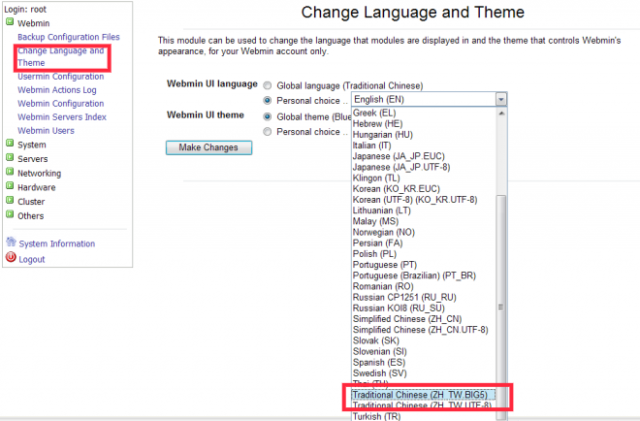
Task: Click the language dropdown arrow
Action: pyautogui.click(x=501, y=99)
